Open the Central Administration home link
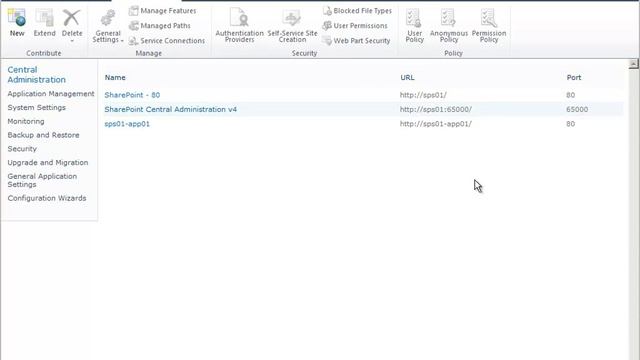Screen dimensions: 640x360 point(36,75)
